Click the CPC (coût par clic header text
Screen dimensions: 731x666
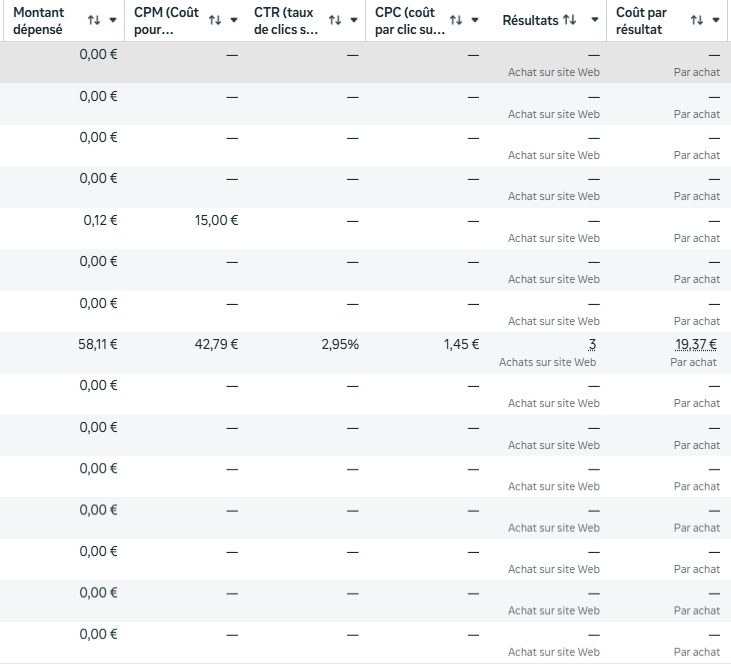[410, 21]
